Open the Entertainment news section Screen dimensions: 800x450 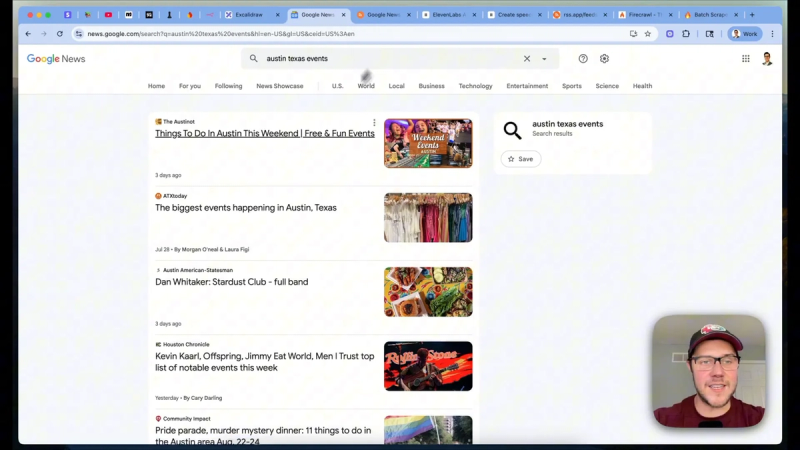[527, 86]
